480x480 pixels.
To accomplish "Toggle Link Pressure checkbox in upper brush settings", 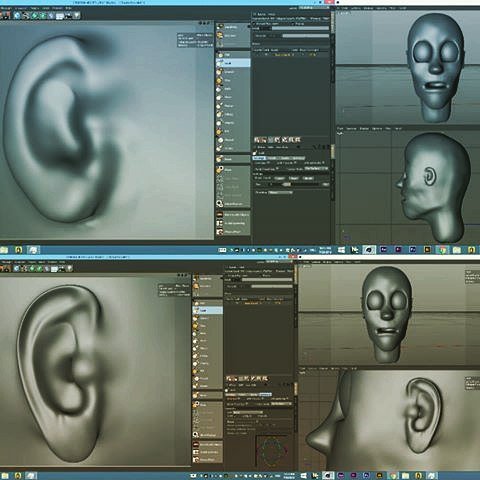I will tap(295, 163).
